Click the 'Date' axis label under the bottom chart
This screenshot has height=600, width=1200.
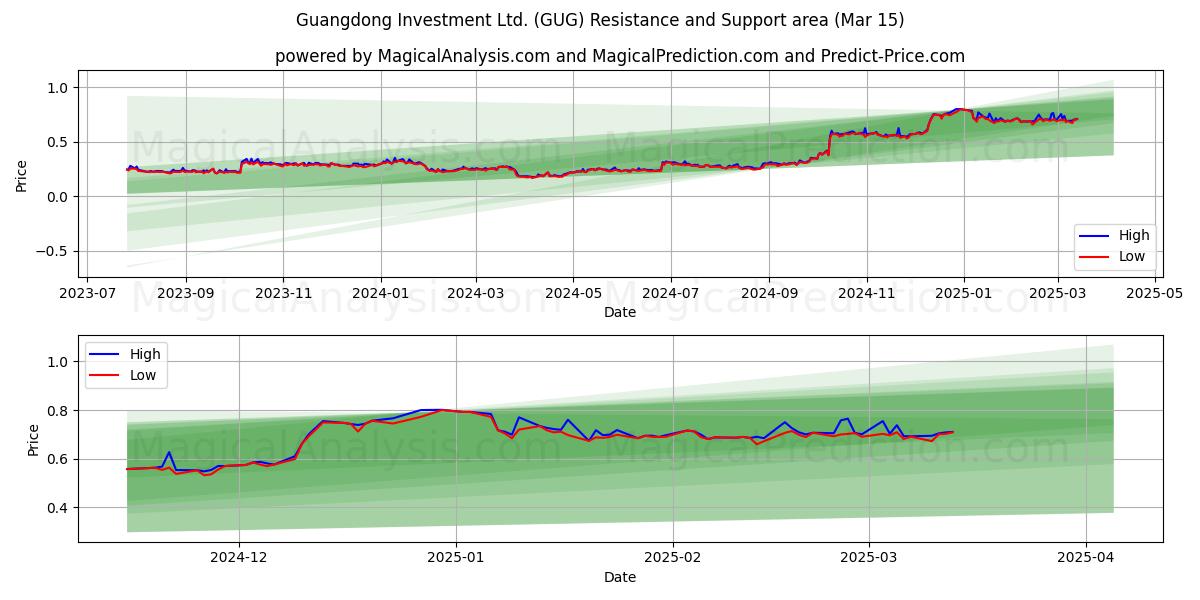(x=620, y=577)
